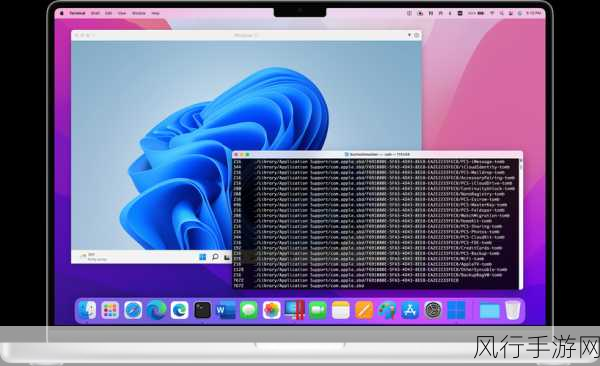The height and width of the screenshot is (366, 600).
Task: Open Launchpad in the Dock
Action: pos(110,310)
